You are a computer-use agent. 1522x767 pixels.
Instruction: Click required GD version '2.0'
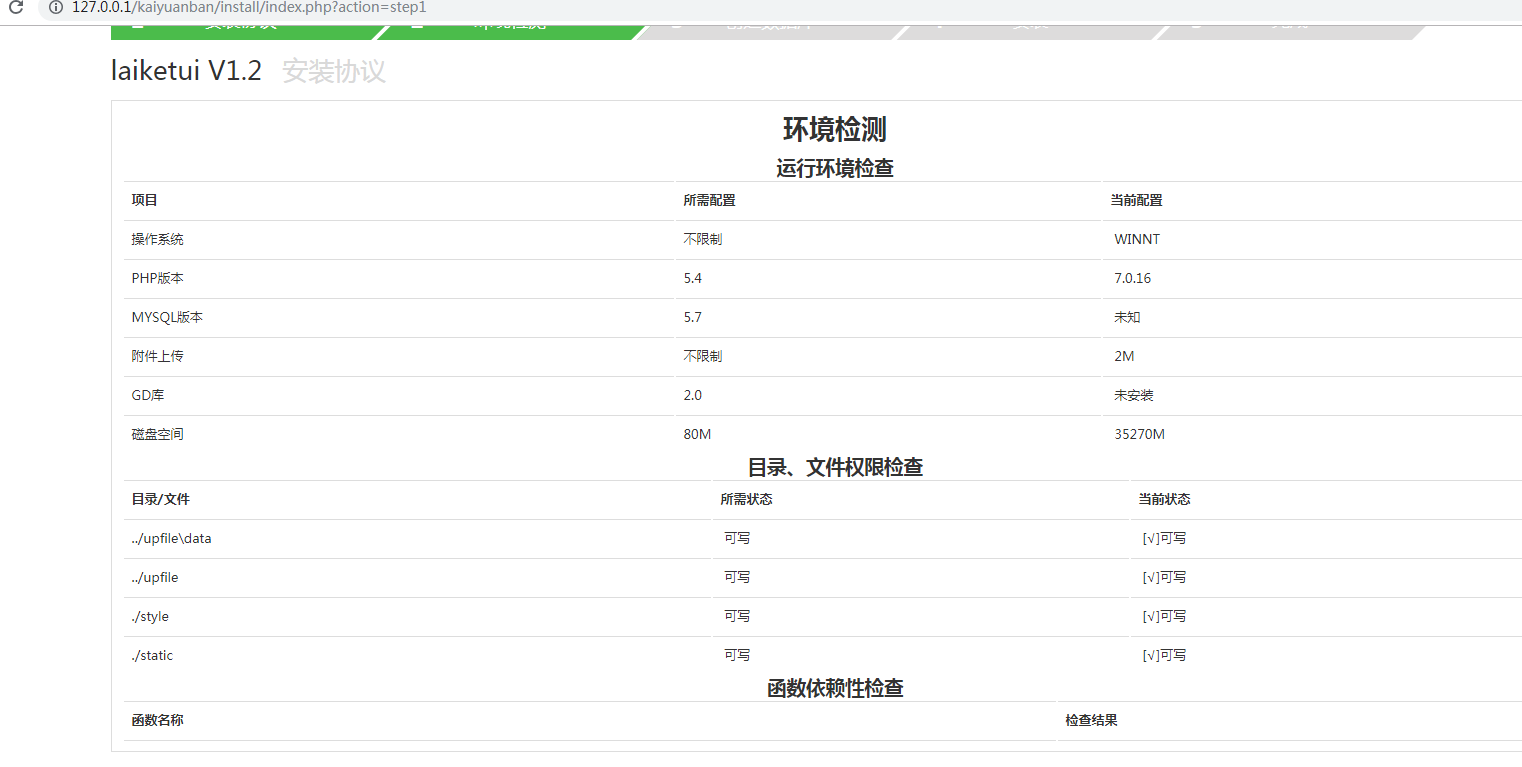click(693, 395)
